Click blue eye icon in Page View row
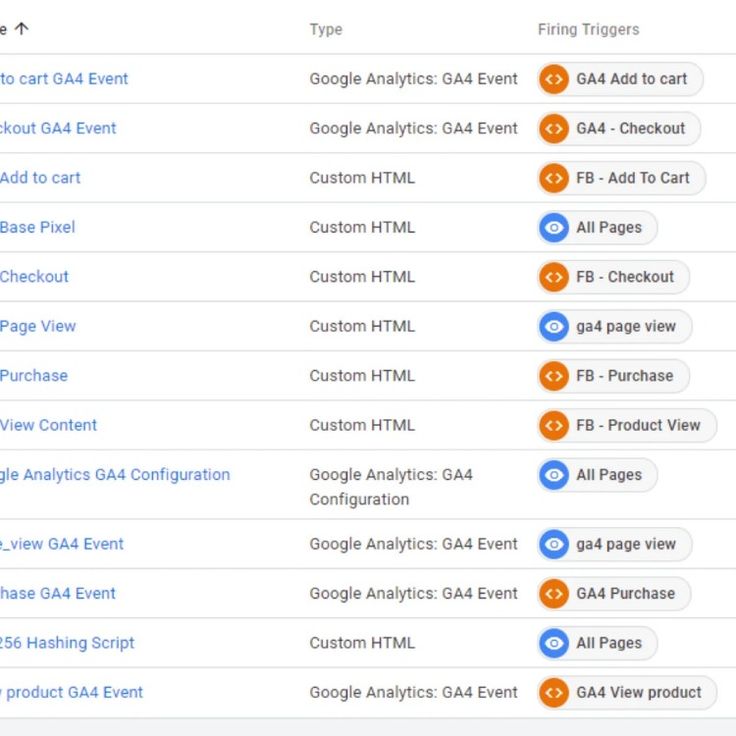The height and width of the screenshot is (736, 736). 554,326
